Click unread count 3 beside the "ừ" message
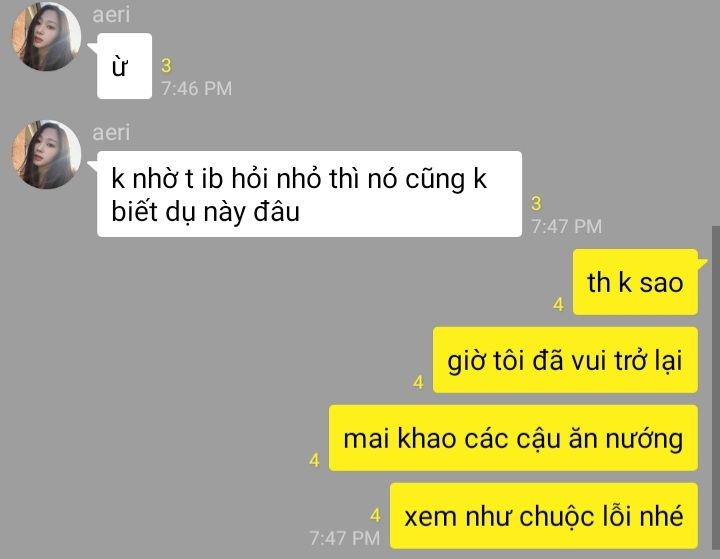The height and width of the screenshot is (559, 720). coord(166,66)
